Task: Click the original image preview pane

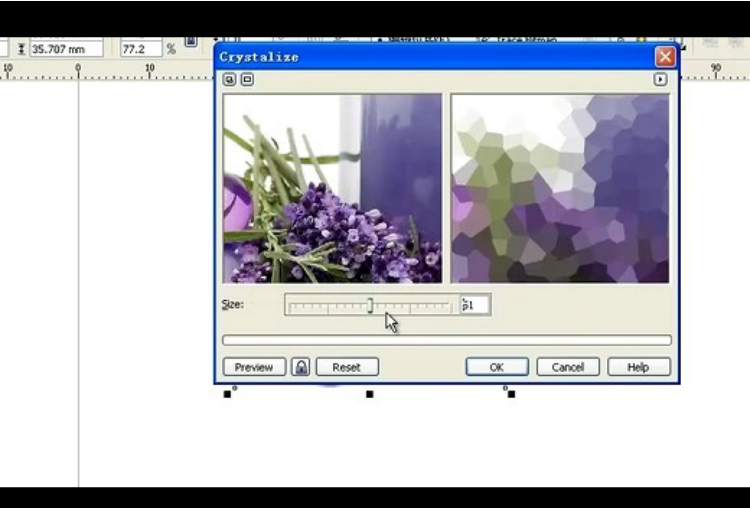Action: click(332, 188)
